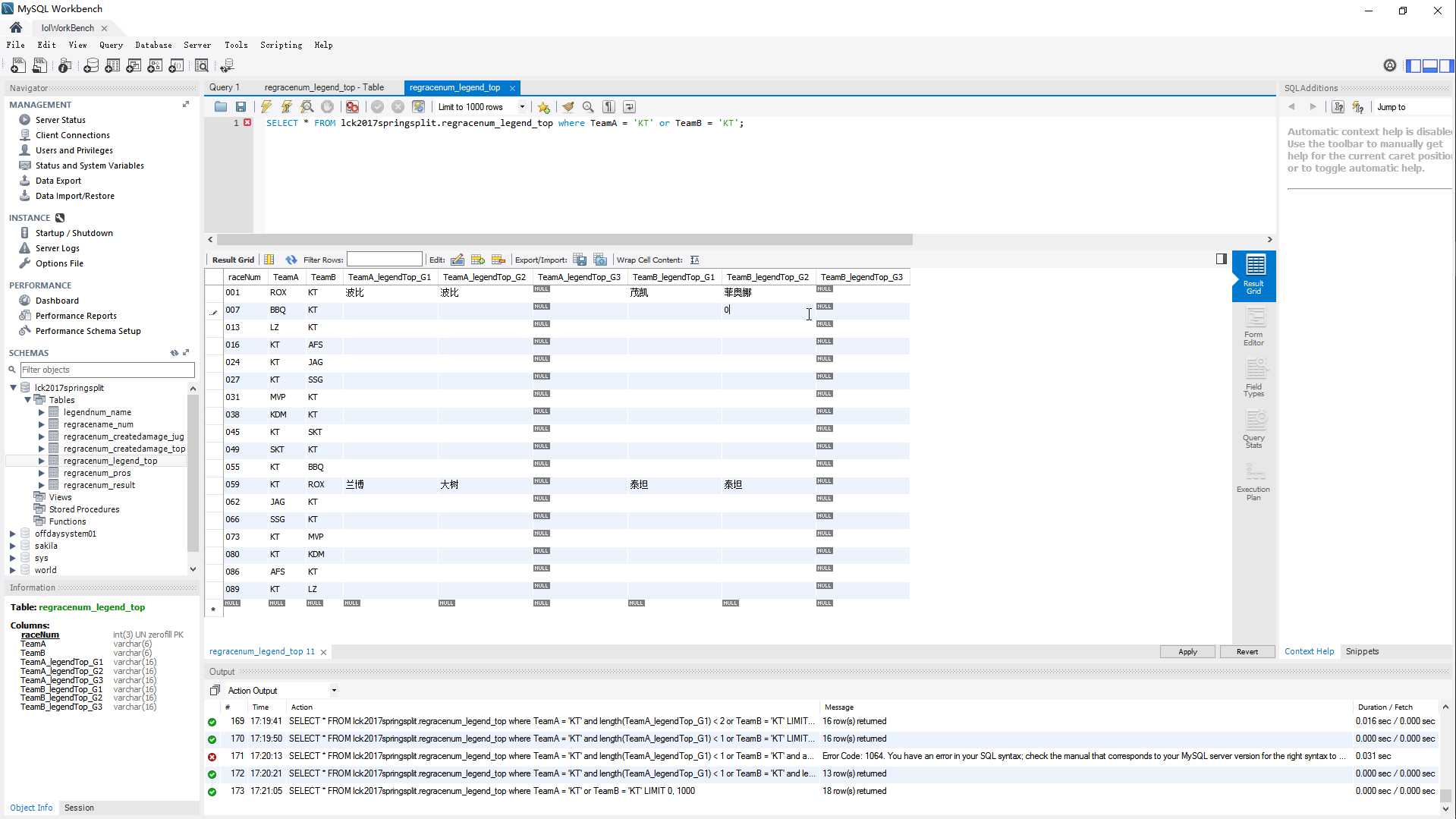Toggle invisible characters pilcrow icon

pyautogui.click(x=609, y=107)
